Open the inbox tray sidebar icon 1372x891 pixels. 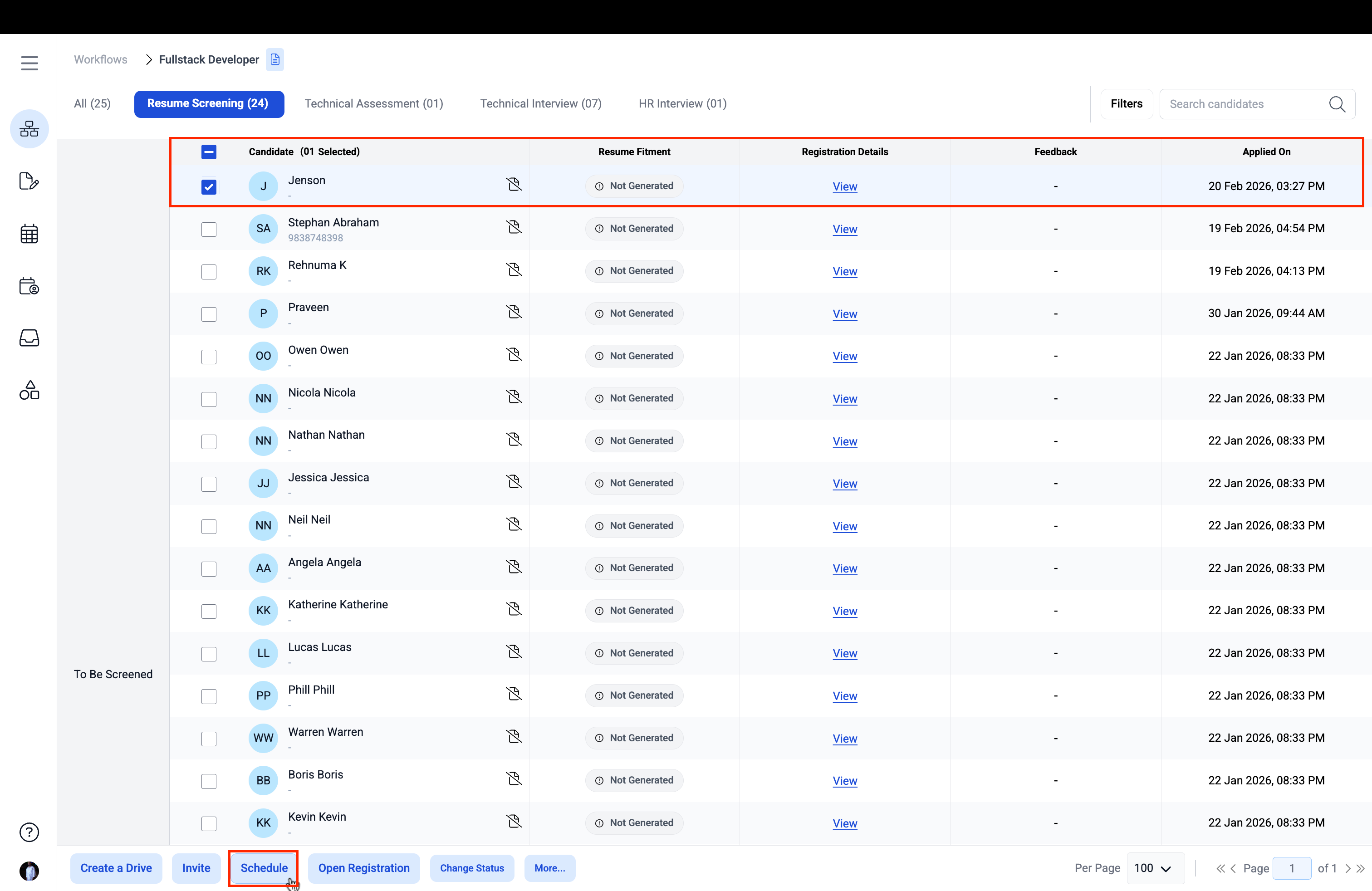tap(29, 338)
